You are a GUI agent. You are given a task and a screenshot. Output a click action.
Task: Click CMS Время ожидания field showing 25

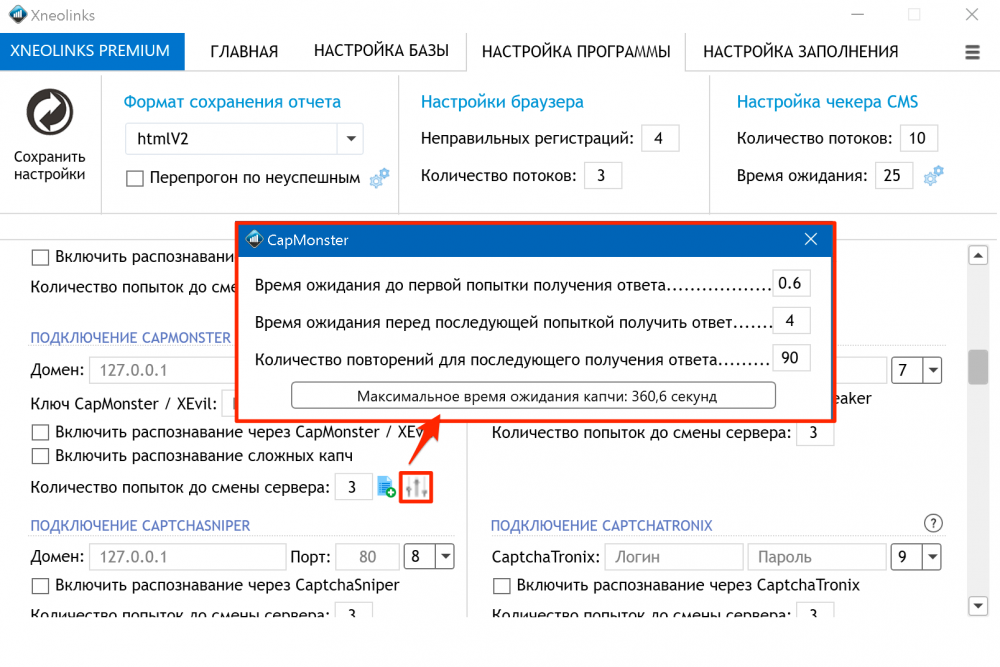coord(893,175)
